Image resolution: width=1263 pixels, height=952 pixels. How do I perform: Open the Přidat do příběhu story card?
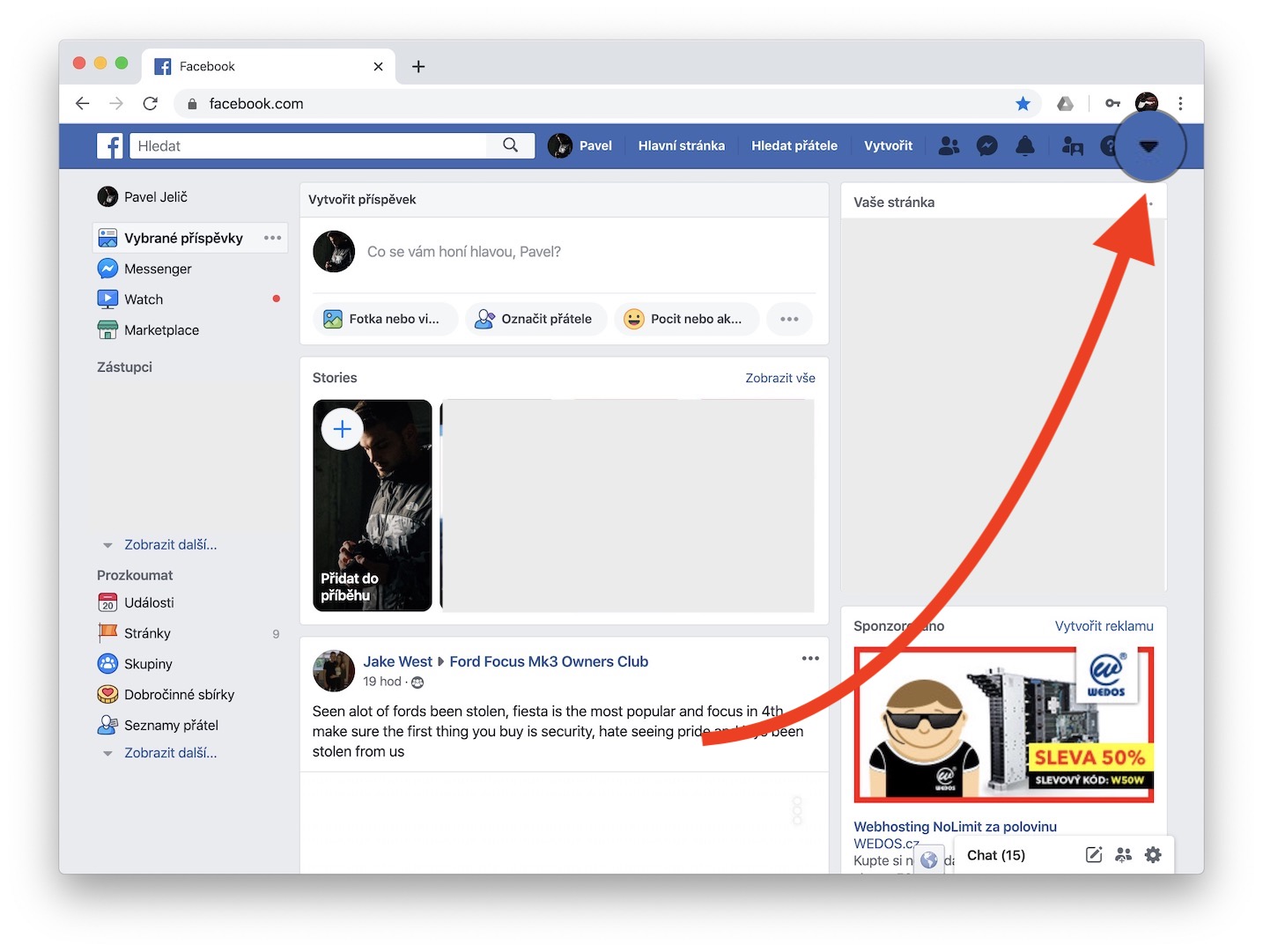point(373,506)
